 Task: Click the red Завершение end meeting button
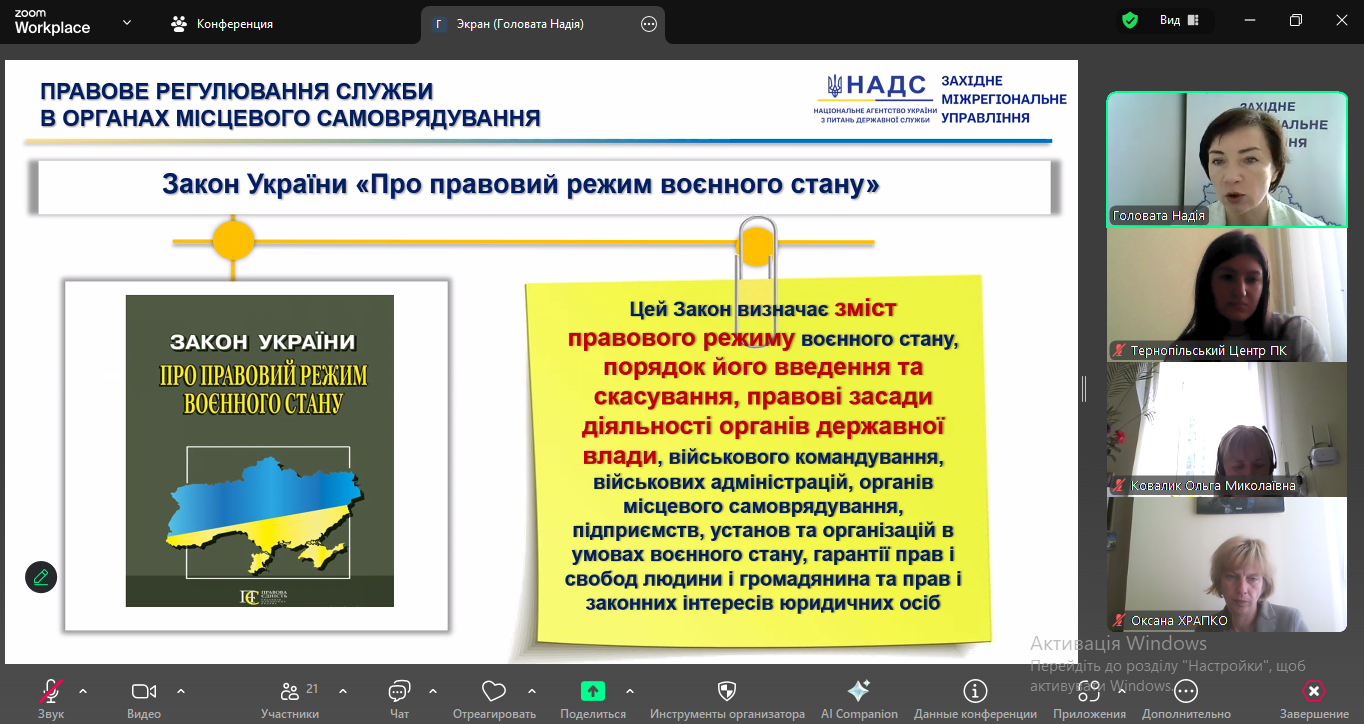coord(1314,698)
